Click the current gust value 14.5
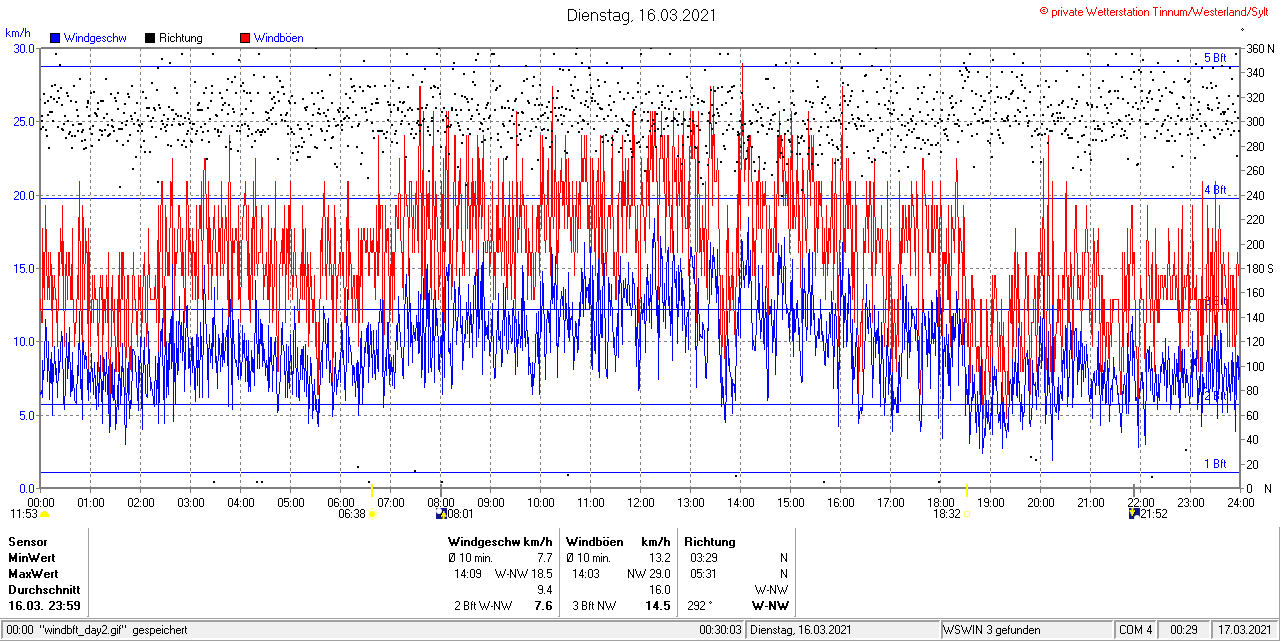 657,606
